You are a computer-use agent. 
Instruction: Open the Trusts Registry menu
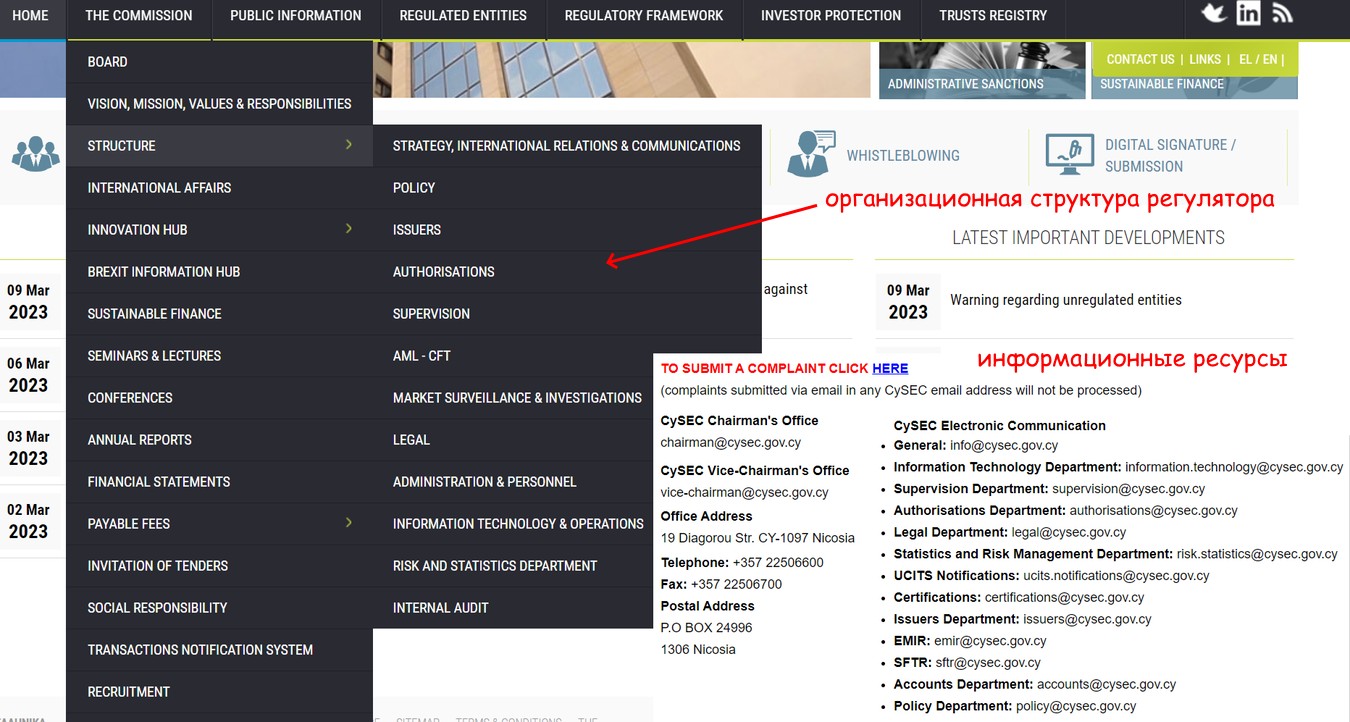pos(993,15)
